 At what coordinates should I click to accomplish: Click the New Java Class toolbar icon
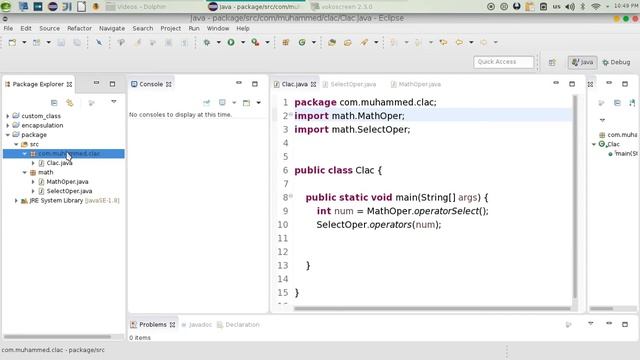[302, 42]
